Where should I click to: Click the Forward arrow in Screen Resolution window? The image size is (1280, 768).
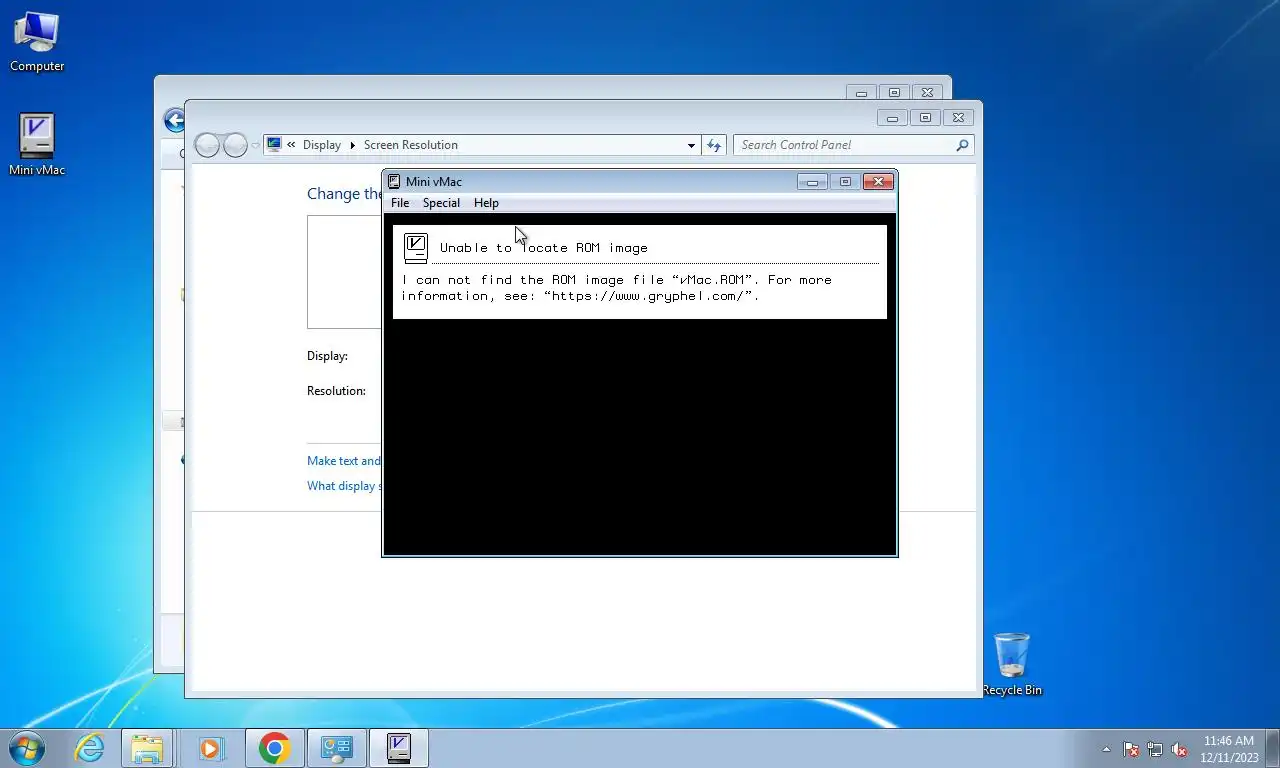point(235,145)
